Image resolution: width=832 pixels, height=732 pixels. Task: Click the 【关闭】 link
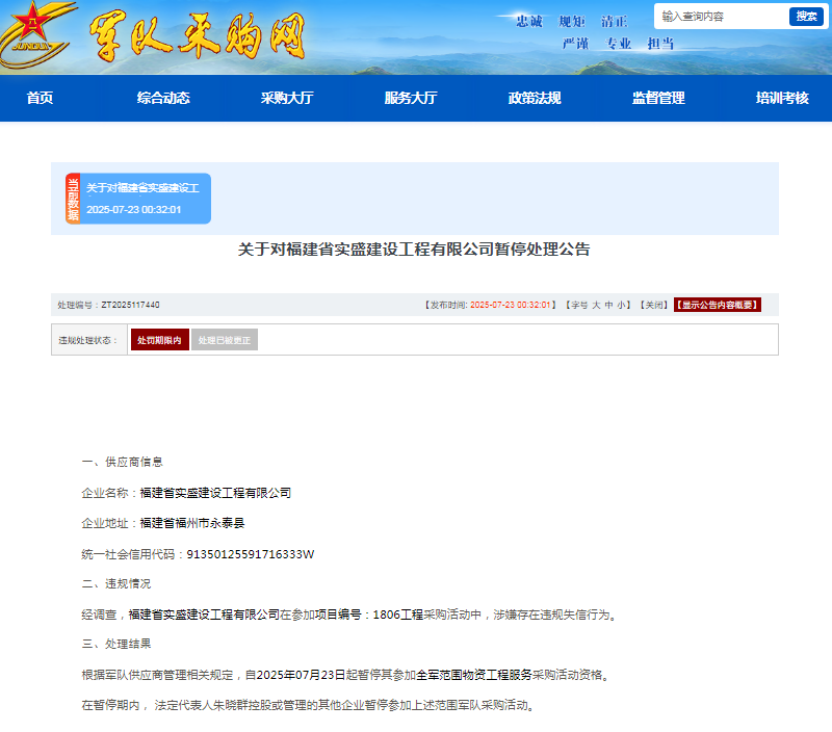click(x=654, y=305)
